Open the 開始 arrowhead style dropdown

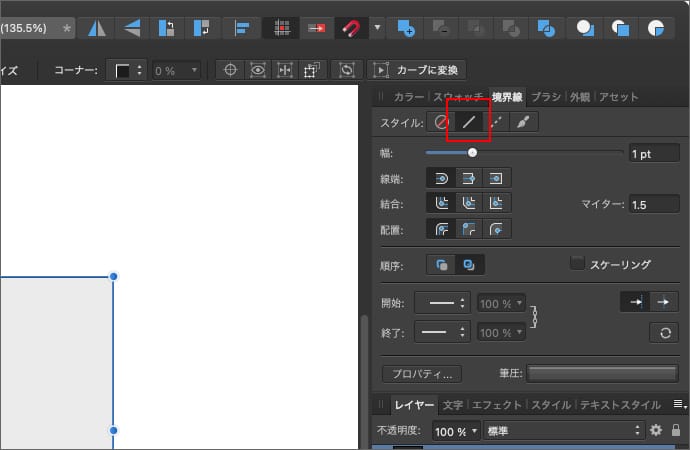point(441,303)
